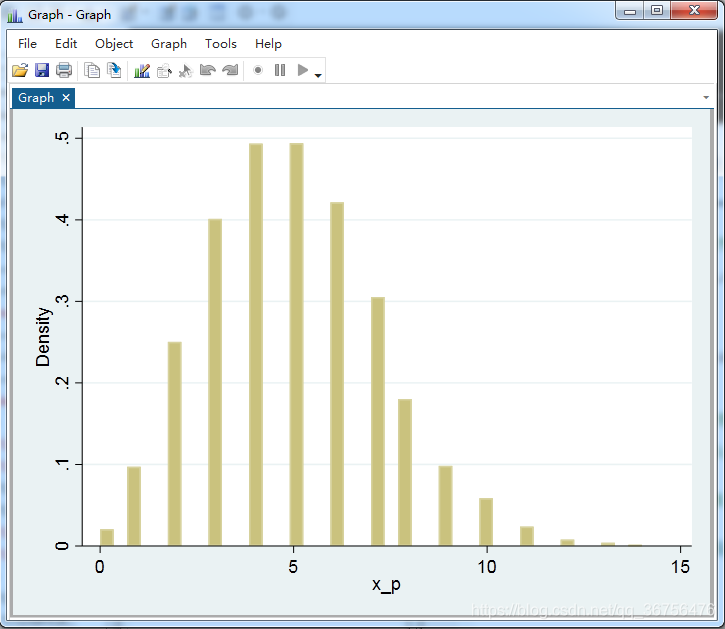Maximize the Graph window
The height and width of the screenshot is (629, 725).
(657, 11)
